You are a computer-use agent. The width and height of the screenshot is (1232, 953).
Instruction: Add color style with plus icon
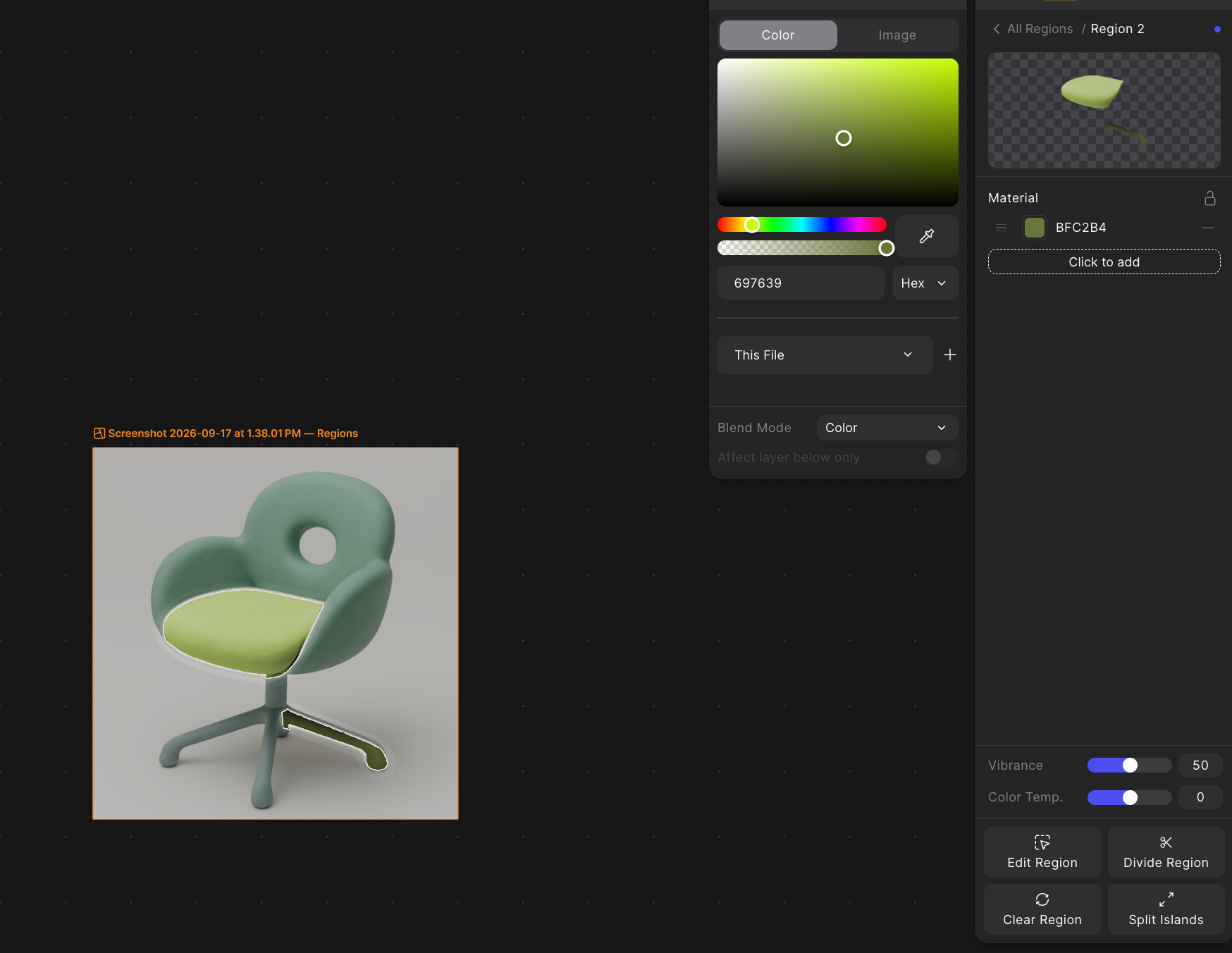tap(949, 355)
